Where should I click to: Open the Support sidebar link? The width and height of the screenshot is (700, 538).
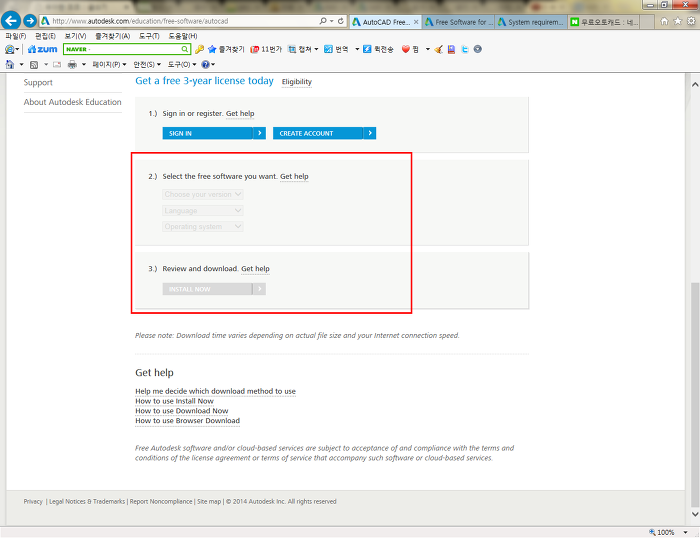click(38, 82)
